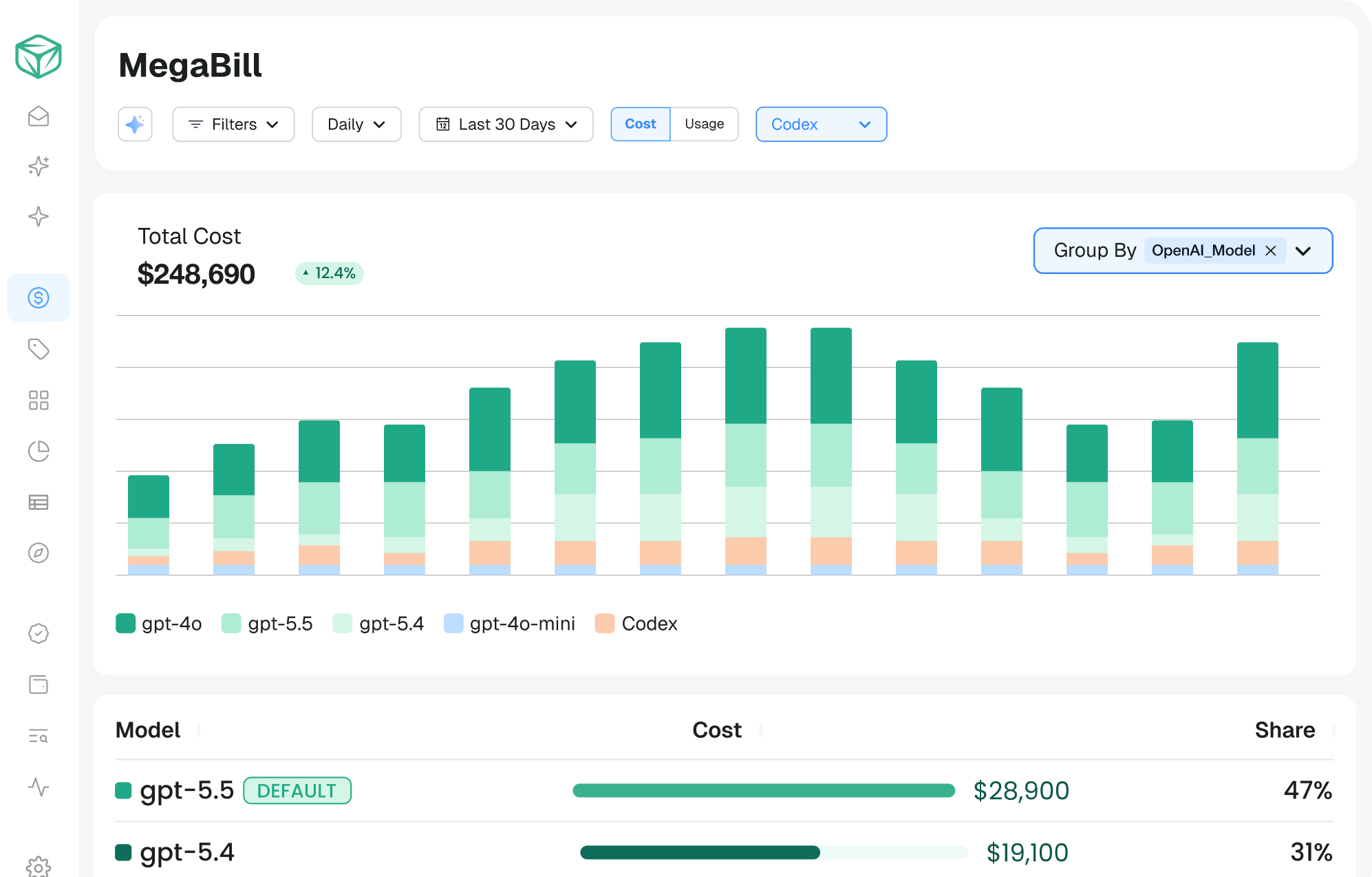Sort by the Model column header
The height and width of the screenshot is (877, 1372).
click(x=148, y=730)
